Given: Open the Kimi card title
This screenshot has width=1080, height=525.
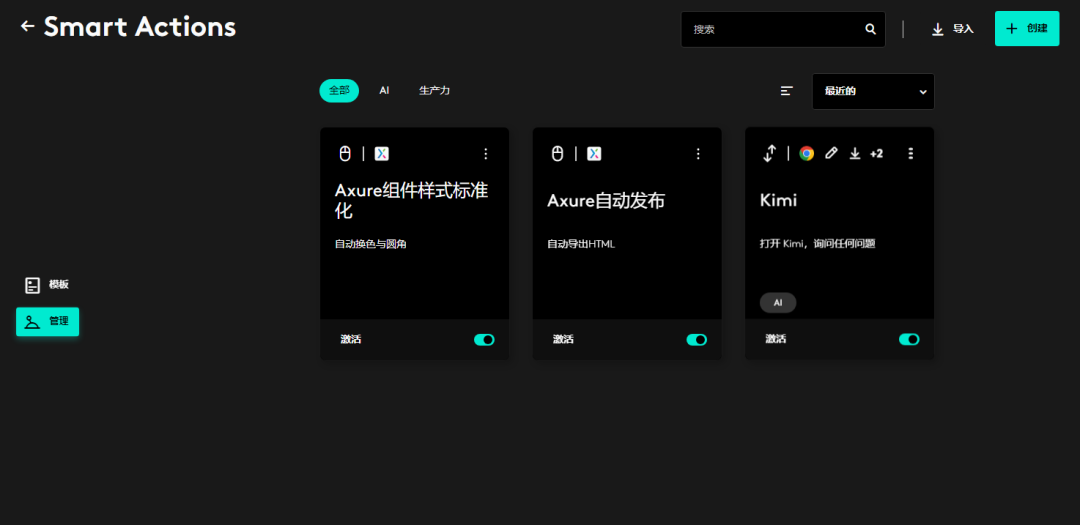Looking at the screenshot, I should (x=778, y=200).
